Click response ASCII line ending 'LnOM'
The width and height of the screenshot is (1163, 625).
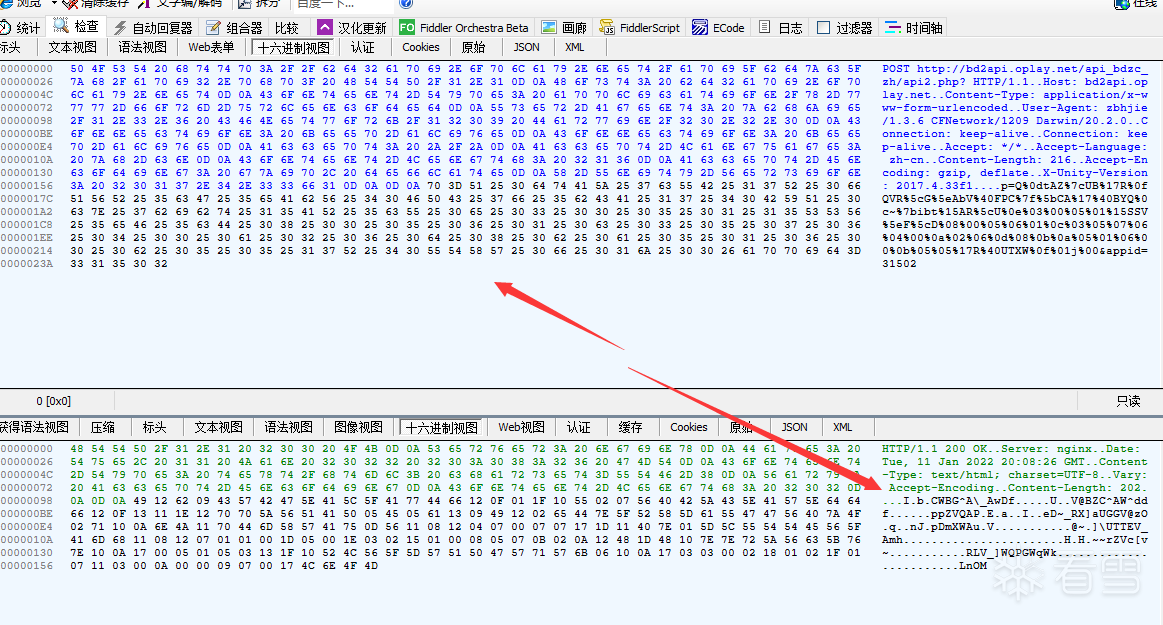coord(935,566)
